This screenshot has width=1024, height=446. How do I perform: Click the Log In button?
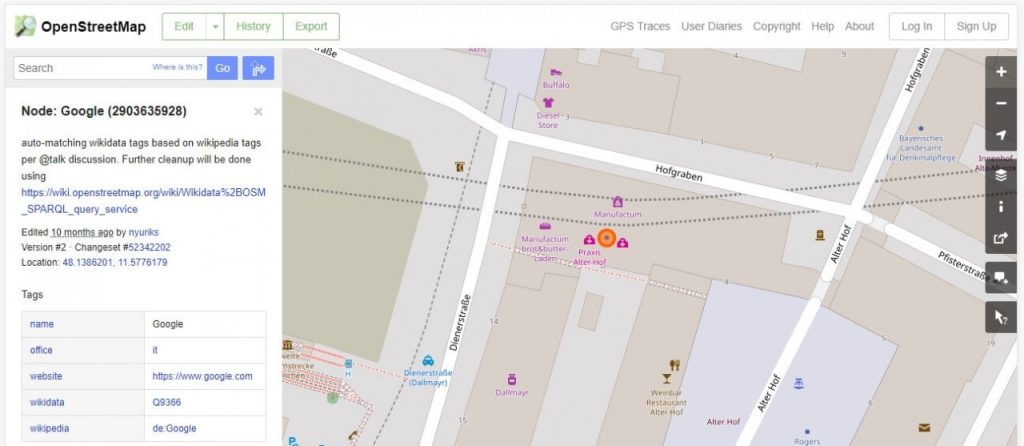click(917, 26)
